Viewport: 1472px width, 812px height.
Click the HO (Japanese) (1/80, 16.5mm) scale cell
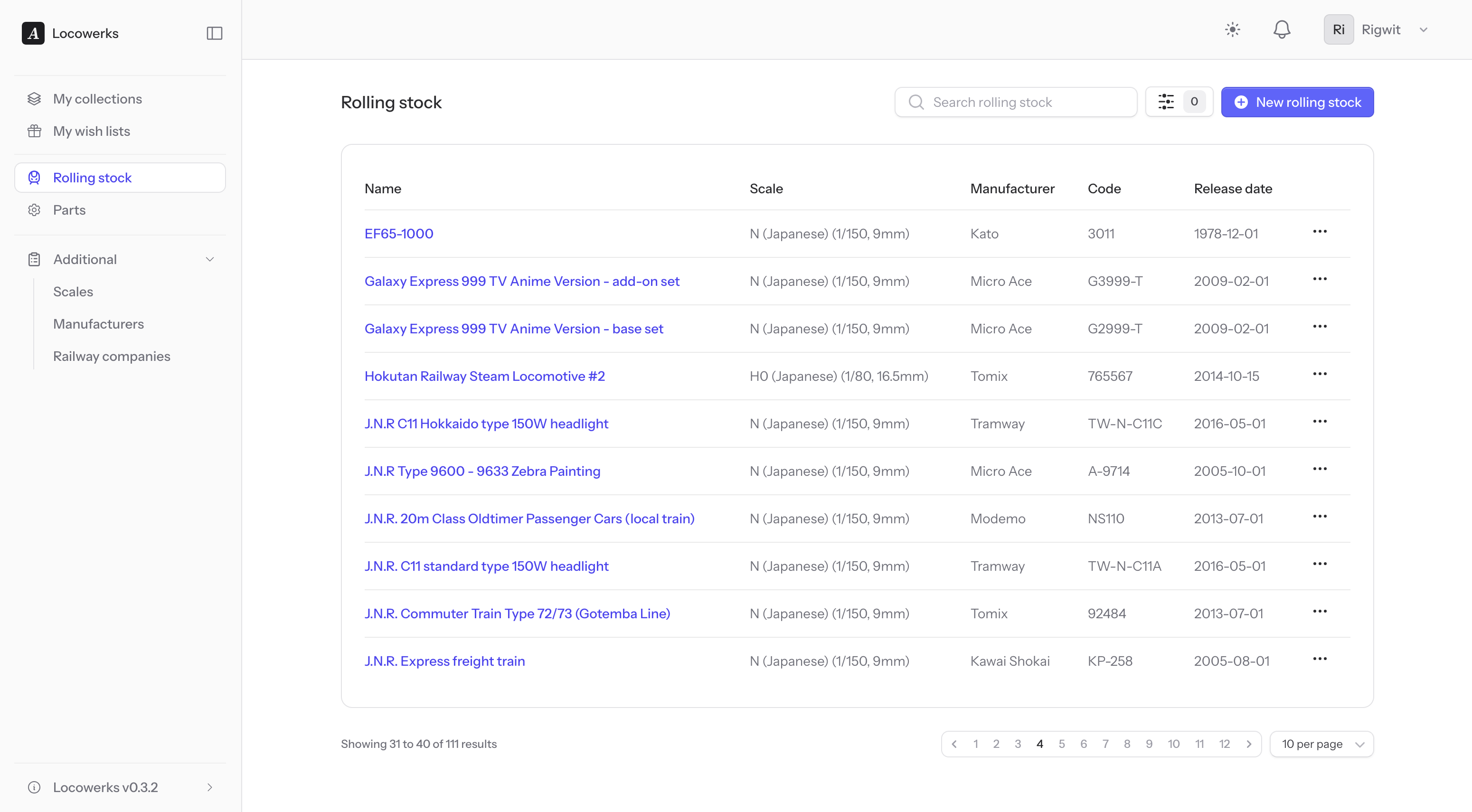839,376
